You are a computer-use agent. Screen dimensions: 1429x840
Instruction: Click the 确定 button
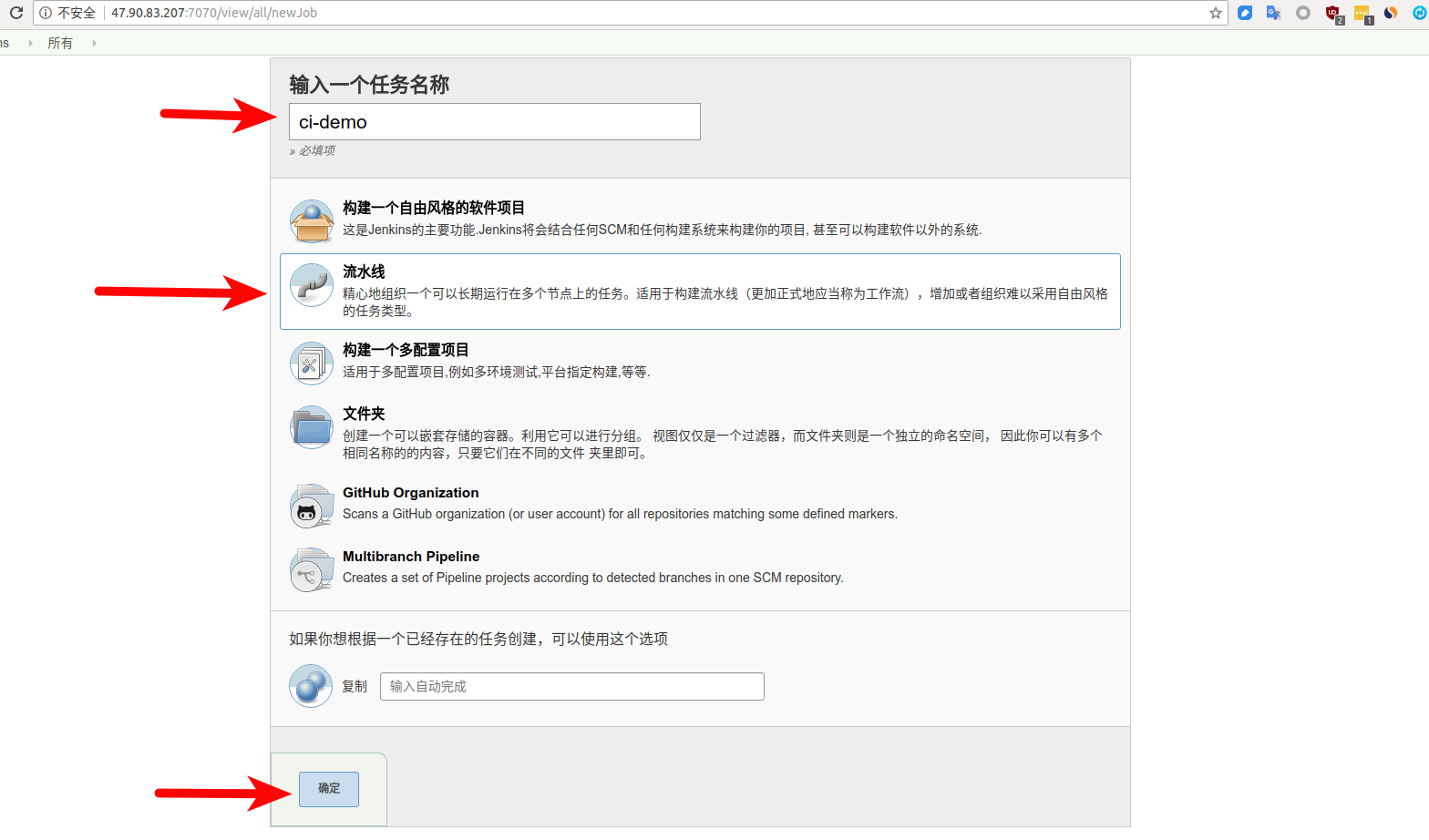pyautogui.click(x=329, y=789)
